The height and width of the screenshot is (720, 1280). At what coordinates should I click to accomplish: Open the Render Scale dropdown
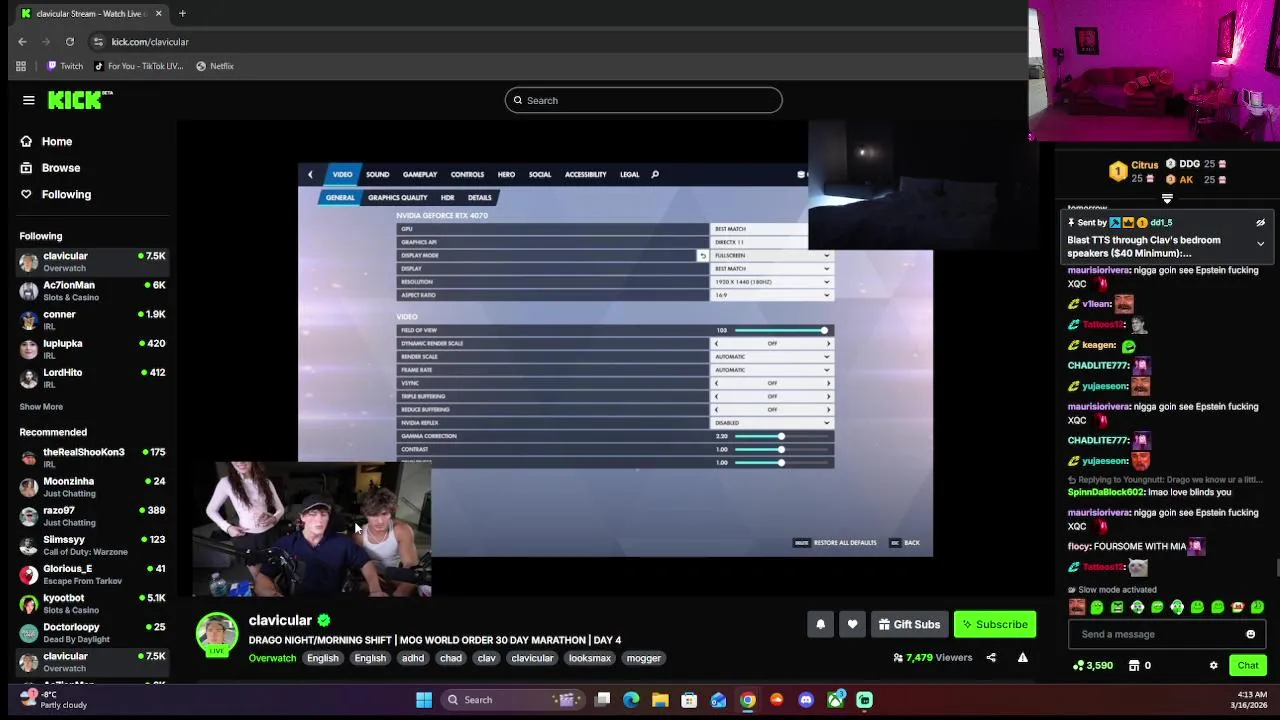click(x=771, y=356)
